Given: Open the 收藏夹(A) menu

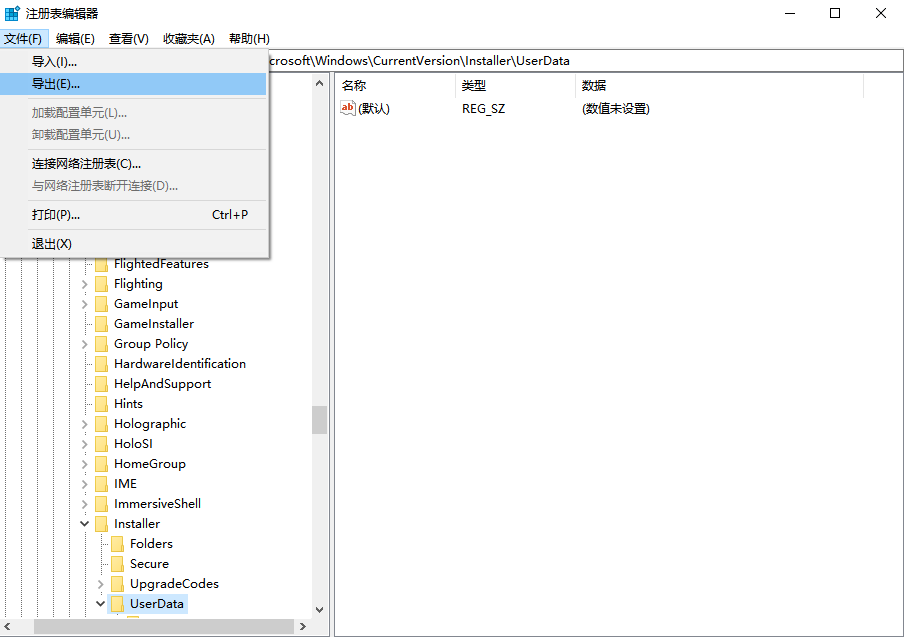Looking at the screenshot, I should tap(189, 39).
